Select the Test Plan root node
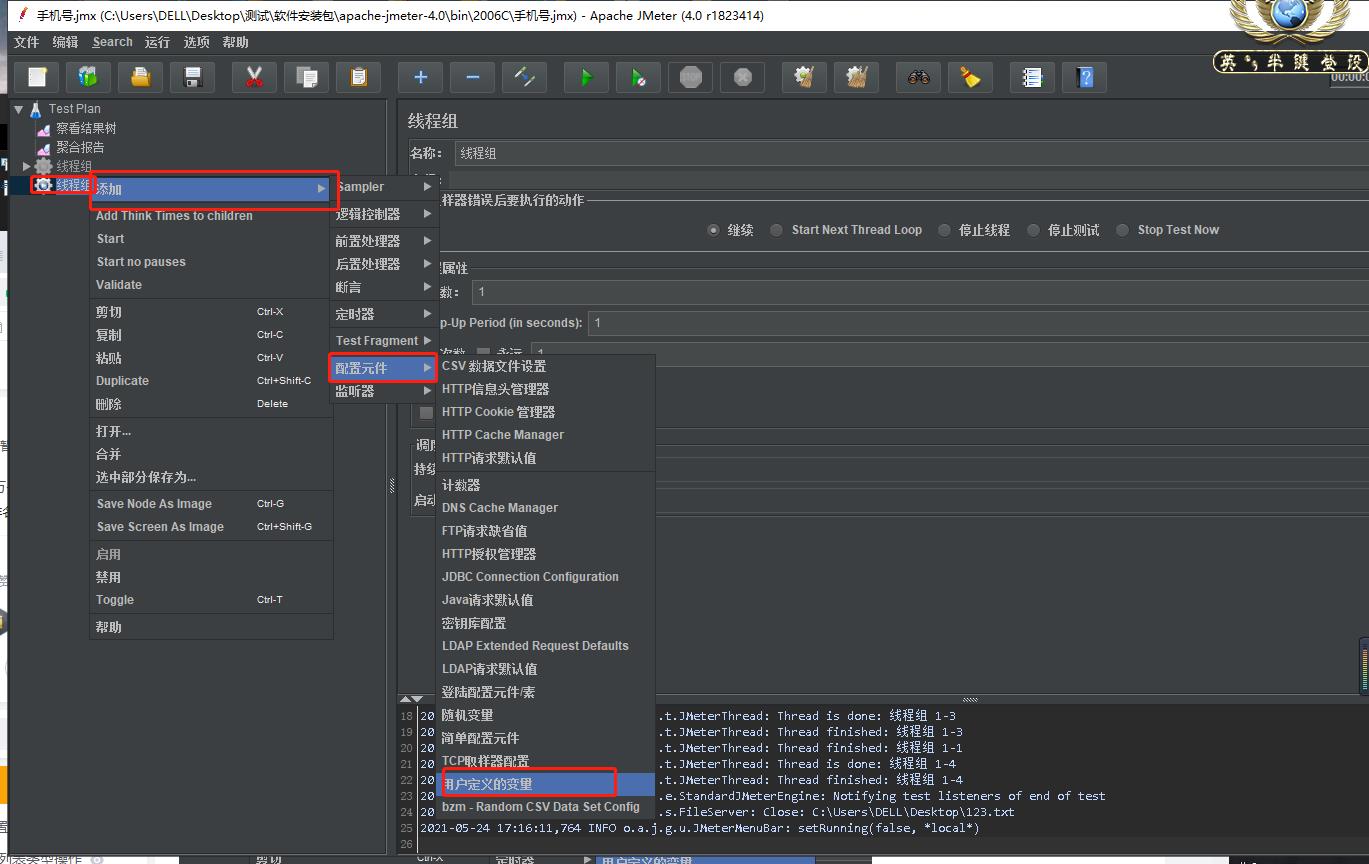The image size is (1369, 864). tap(75, 109)
